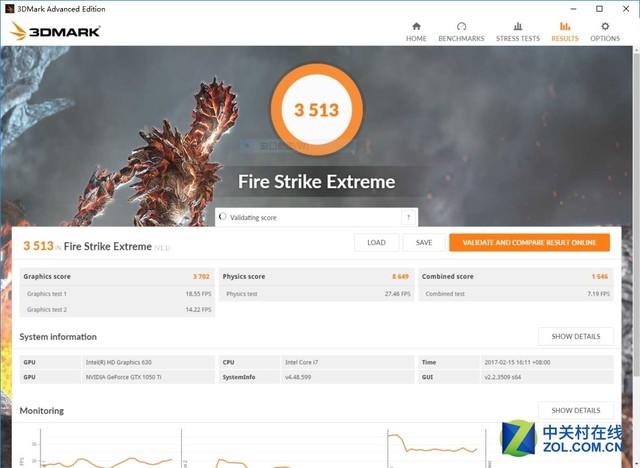Click the 3 513 score circle
Viewport: 640px width, 468px height.
[x=317, y=109]
